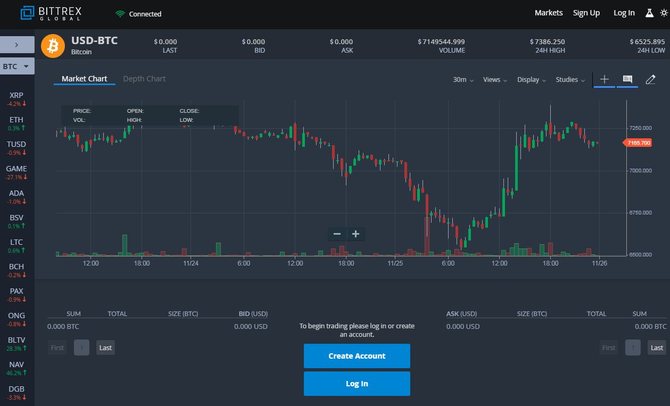Click the orange Bitcoin coin icon
The image size is (670, 406).
point(53,46)
